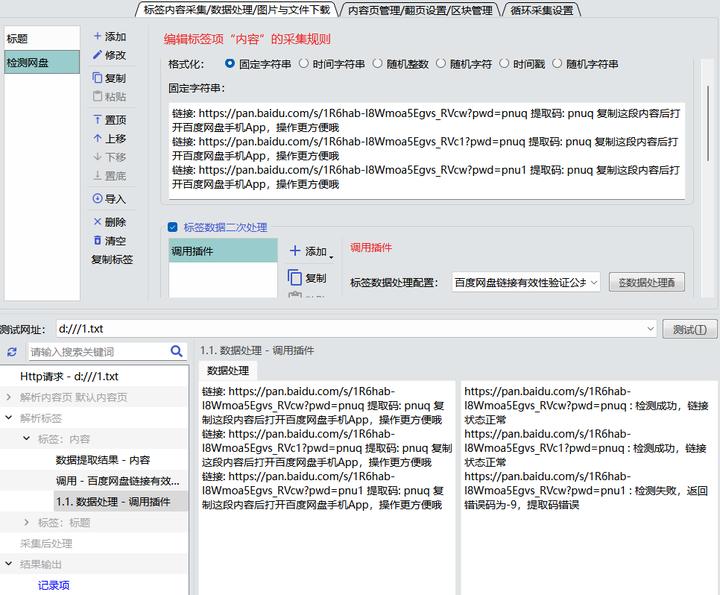This screenshot has width=720, height=595.
Task: Switch to 循环采集设置 tab
Action: click(x=542, y=10)
